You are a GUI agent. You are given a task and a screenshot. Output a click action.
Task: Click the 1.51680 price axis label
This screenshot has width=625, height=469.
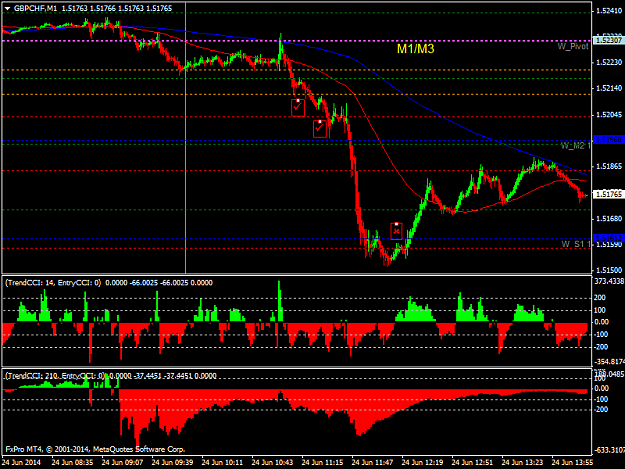609,219
